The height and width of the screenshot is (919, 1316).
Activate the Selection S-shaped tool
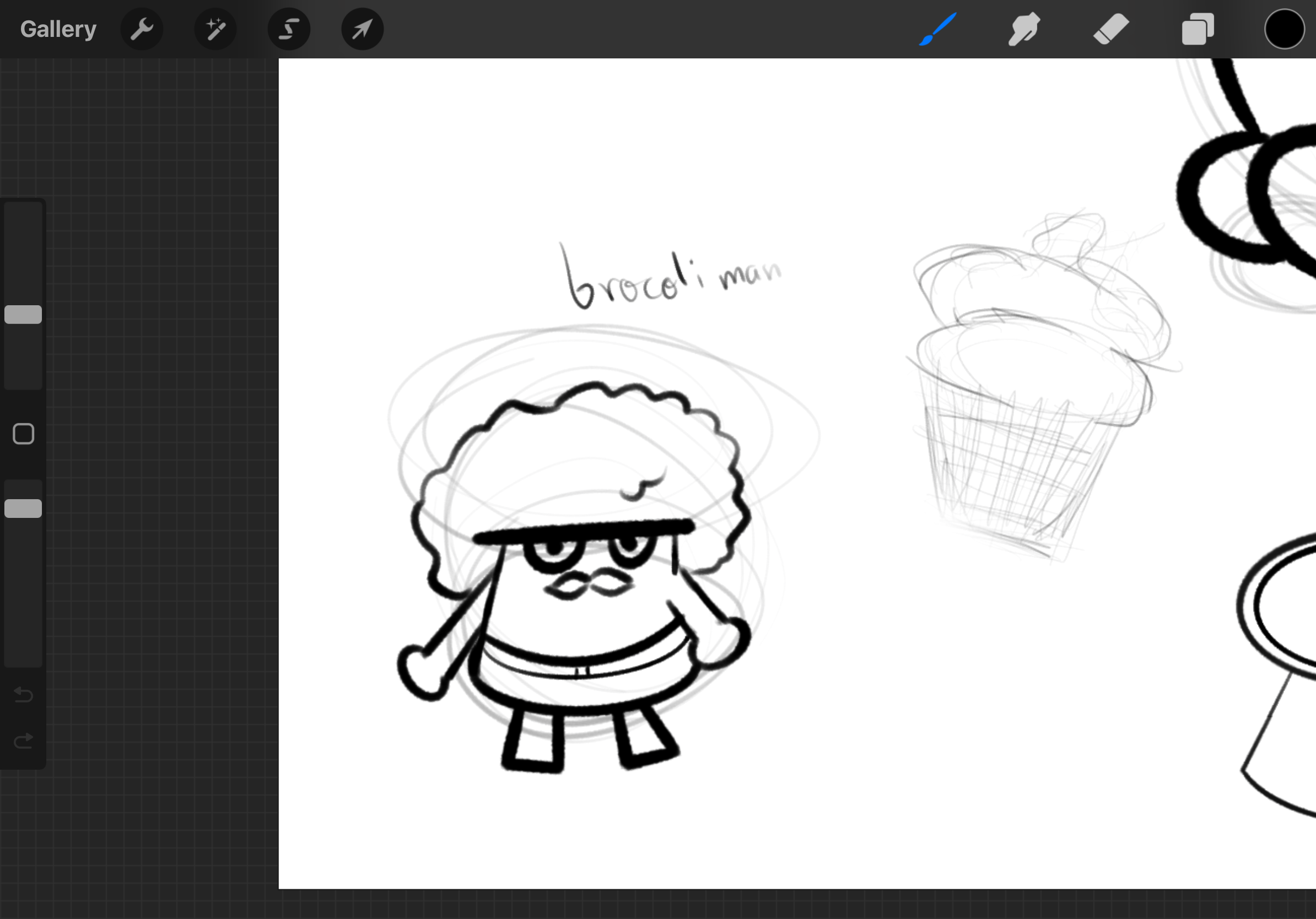(x=289, y=29)
